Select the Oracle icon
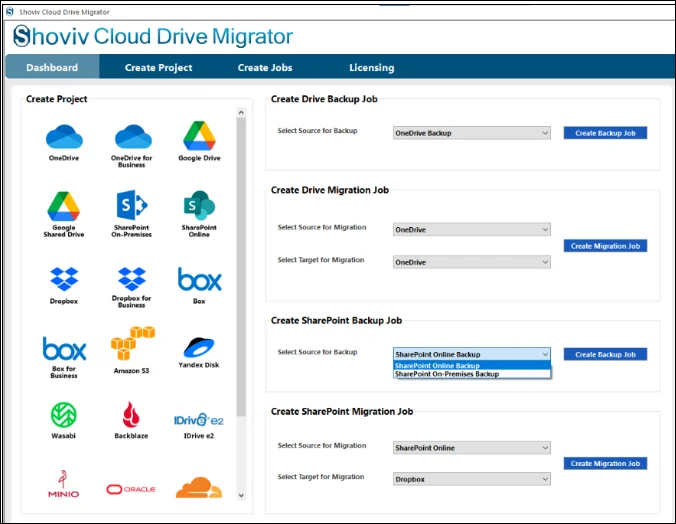Screen dimensions: 676x524 pos(131,489)
